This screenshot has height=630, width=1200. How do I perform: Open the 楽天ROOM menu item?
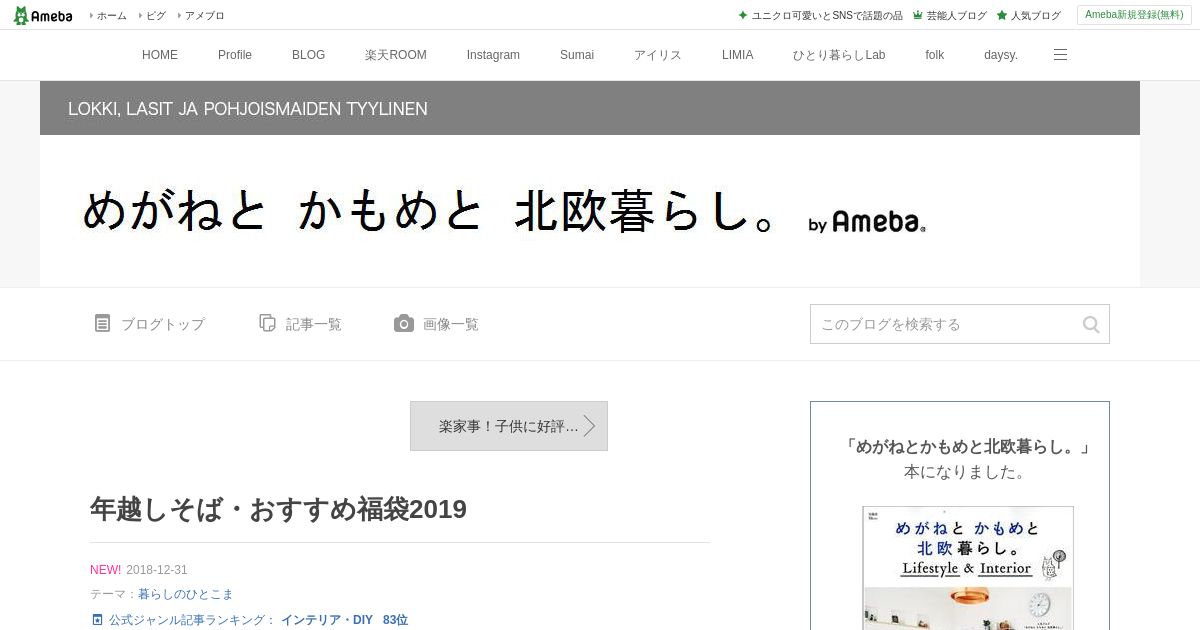396,55
